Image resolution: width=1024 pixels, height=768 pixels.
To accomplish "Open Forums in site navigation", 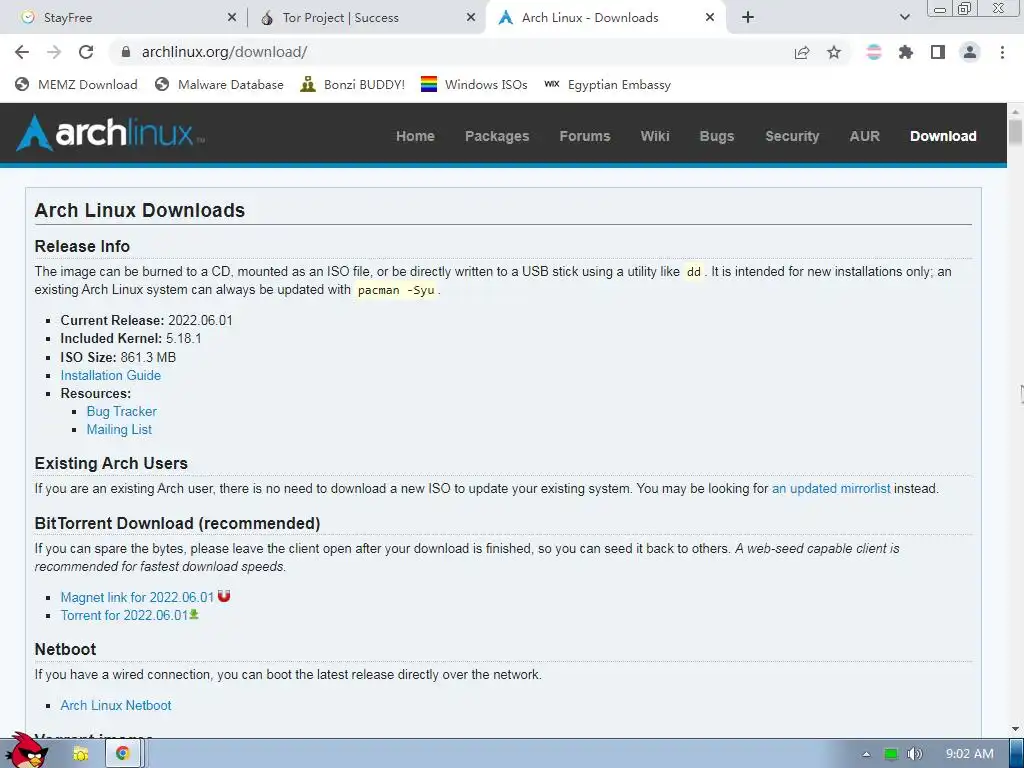I will (585, 136).
